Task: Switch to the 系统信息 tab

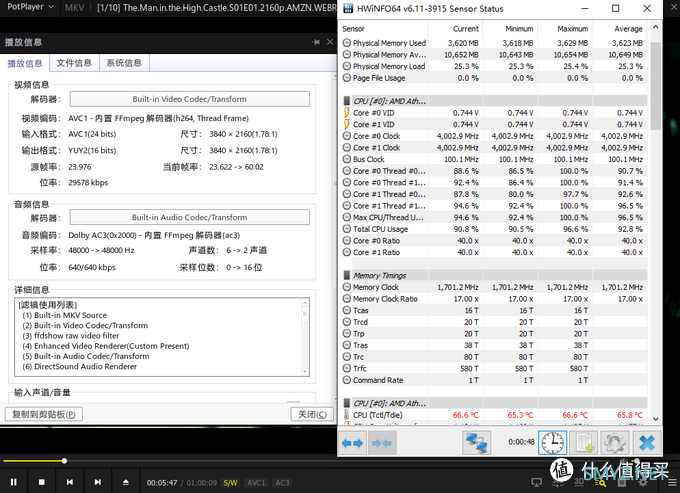Action: [x=124, y=63]
